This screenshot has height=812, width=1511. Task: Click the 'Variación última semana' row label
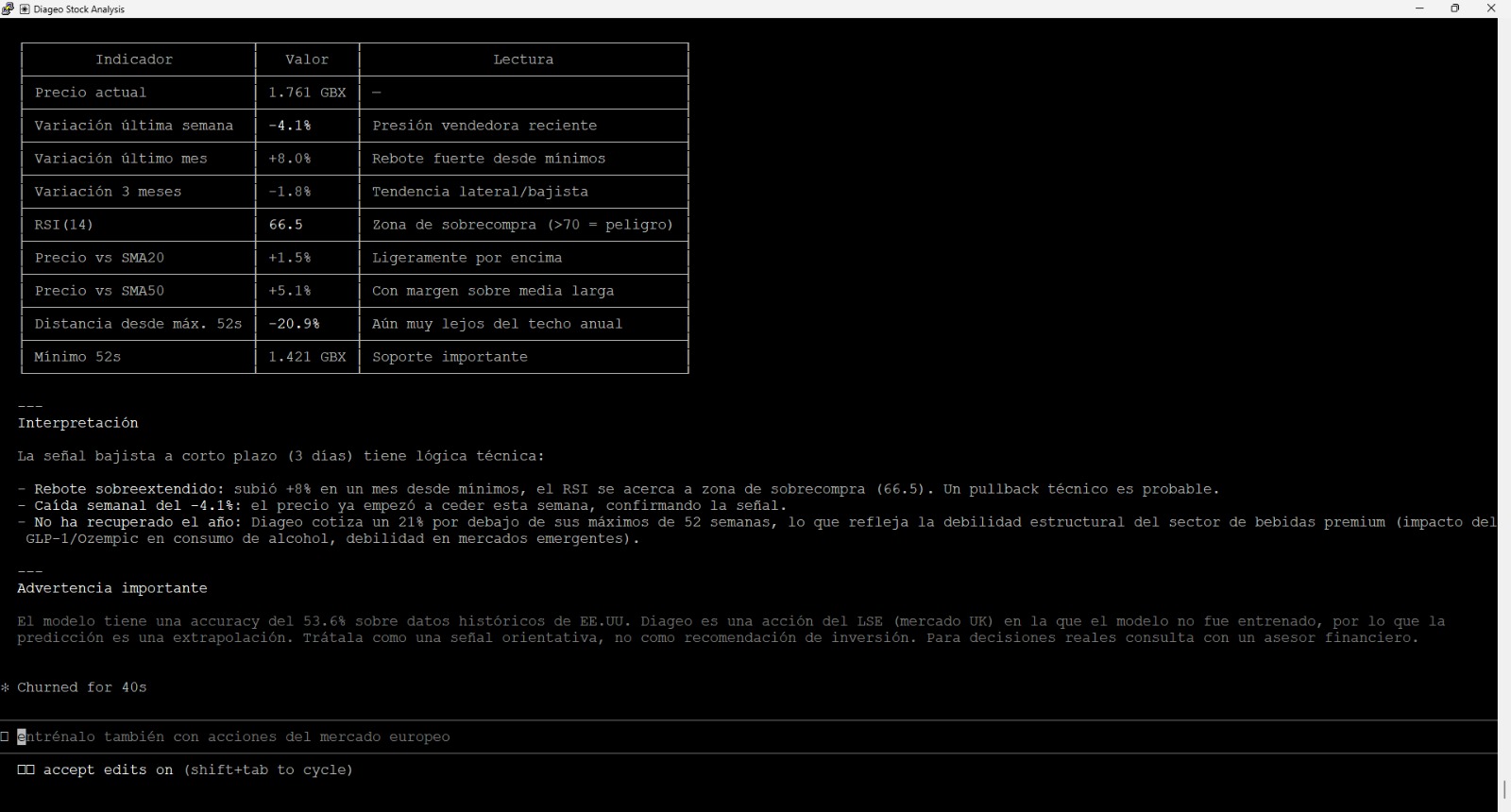(134, 126)
